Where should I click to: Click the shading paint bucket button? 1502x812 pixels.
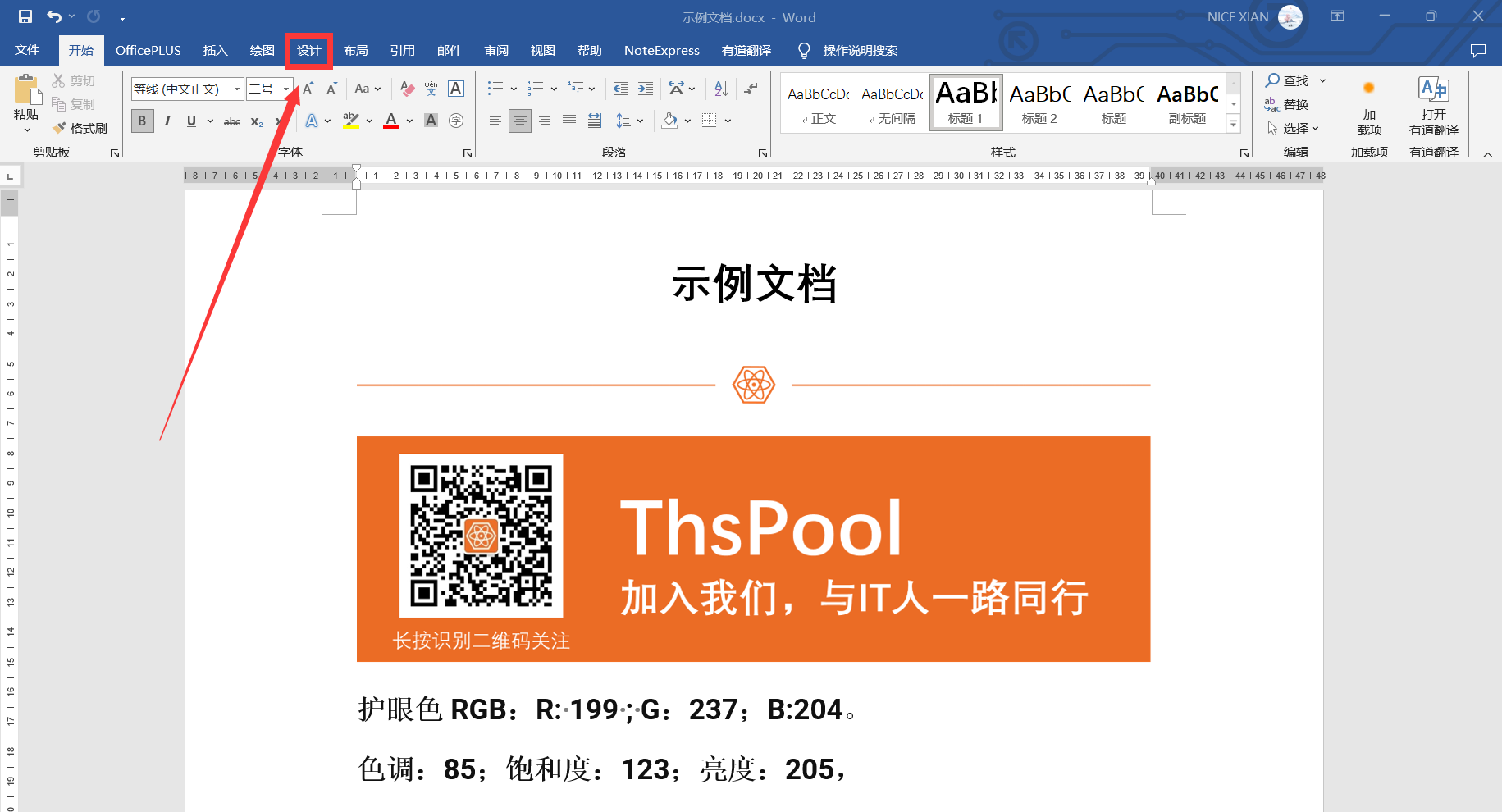[x=669, y=121]
